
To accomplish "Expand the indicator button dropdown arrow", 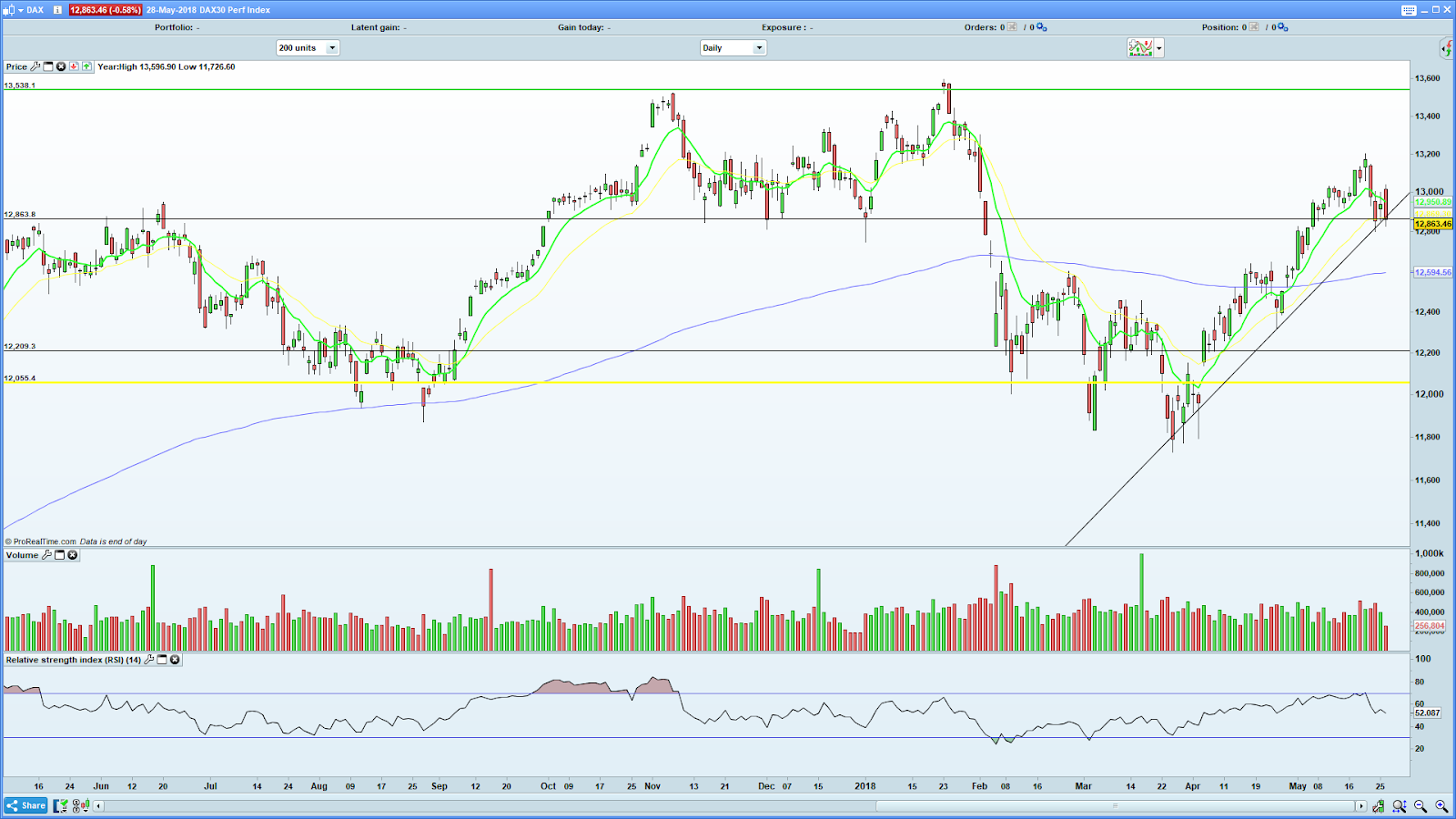I will pyautogui.click(x=1158, y=48).
